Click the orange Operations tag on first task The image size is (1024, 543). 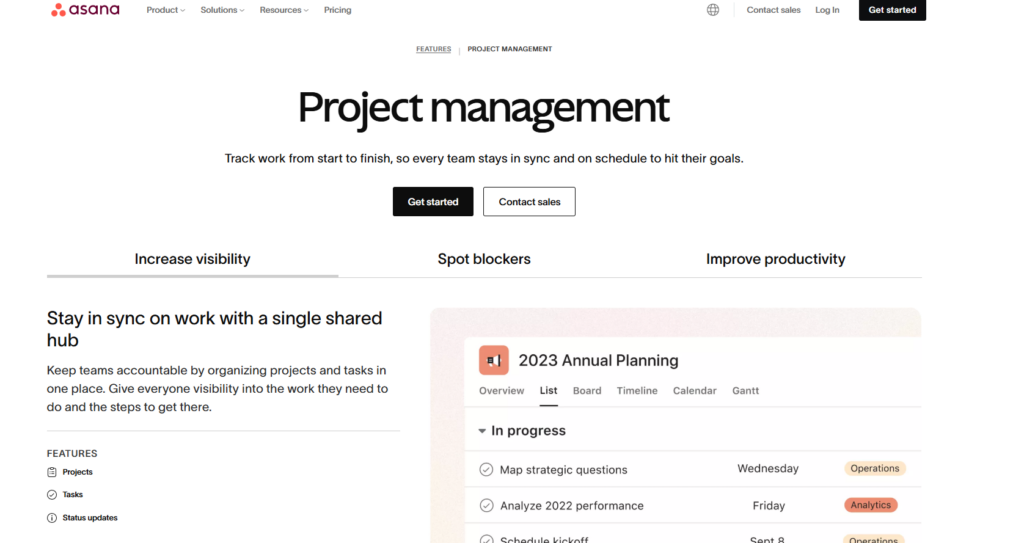tap(875, 468)
